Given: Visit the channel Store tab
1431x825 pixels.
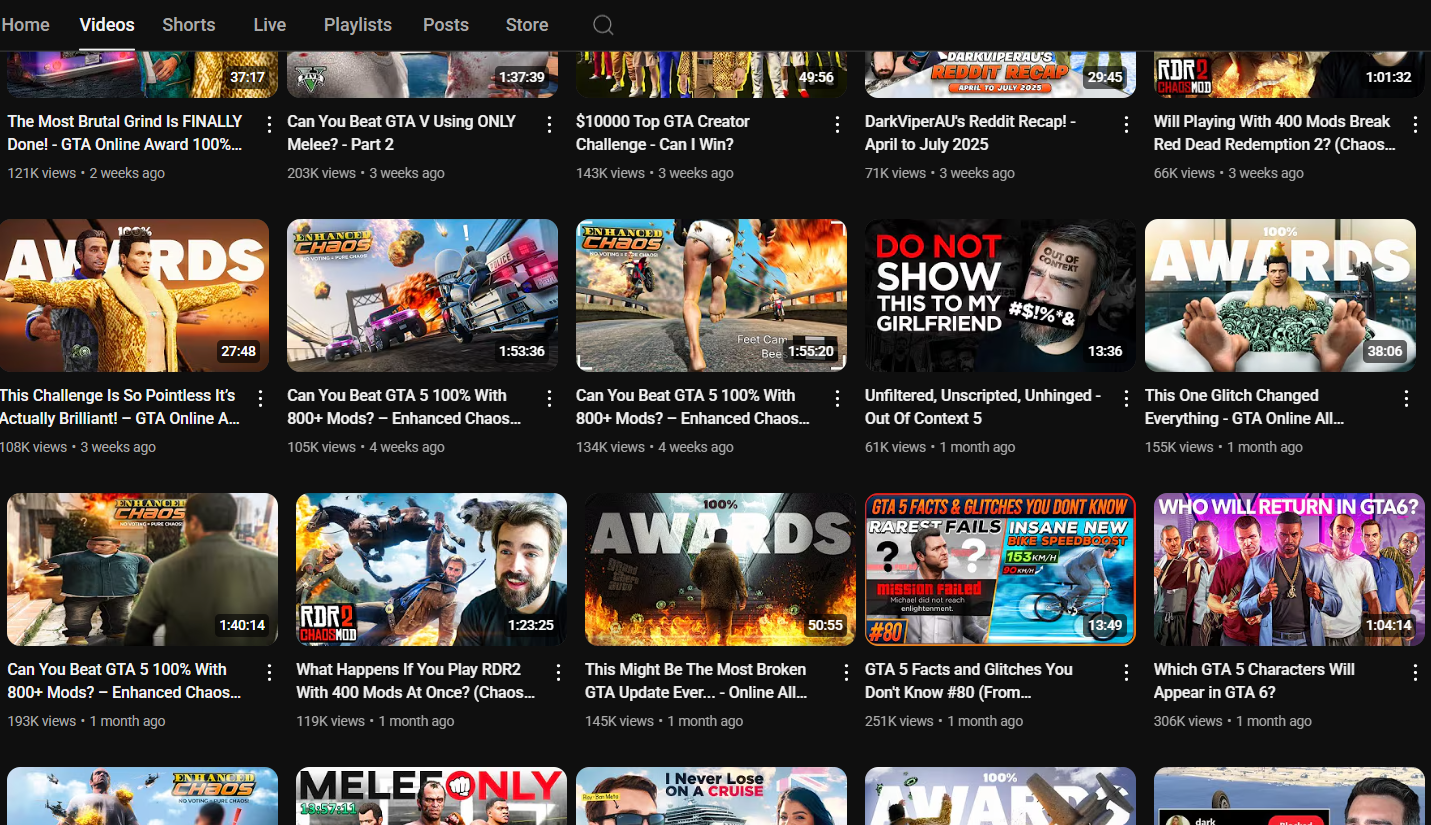Looking at the screenshot, I should [527, 25].
